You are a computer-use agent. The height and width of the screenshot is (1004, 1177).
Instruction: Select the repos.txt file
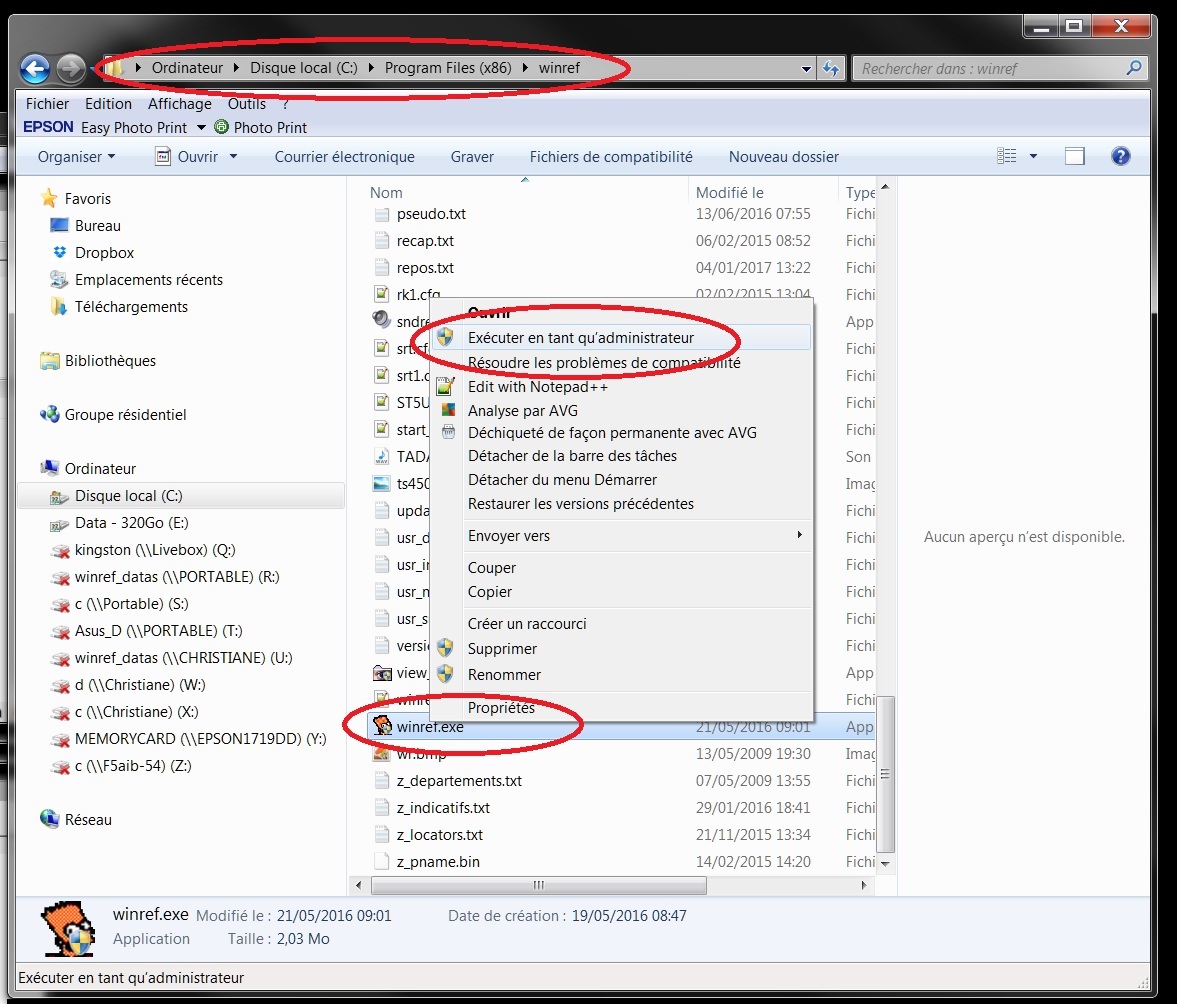click(x=425, y=267)
